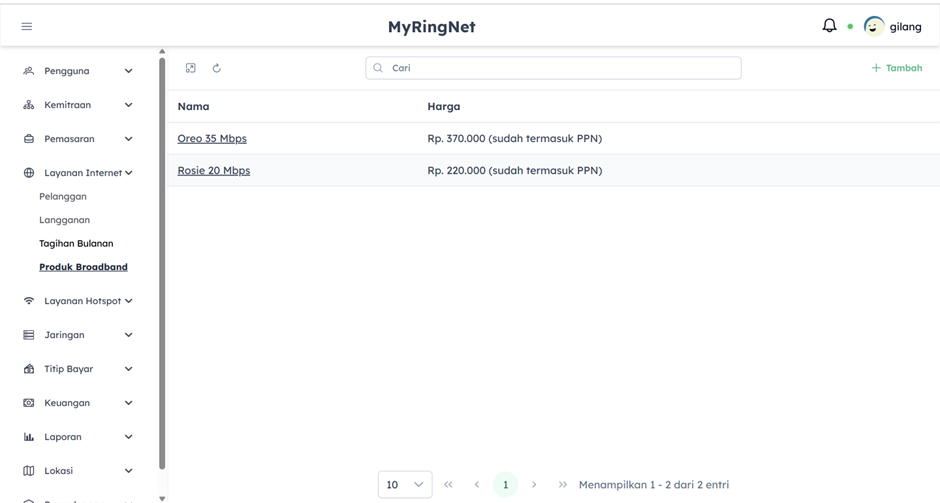Select Tagihan Bulanan in sidebar
This screenshot has height=503, width=940.
tap(76, 244)
